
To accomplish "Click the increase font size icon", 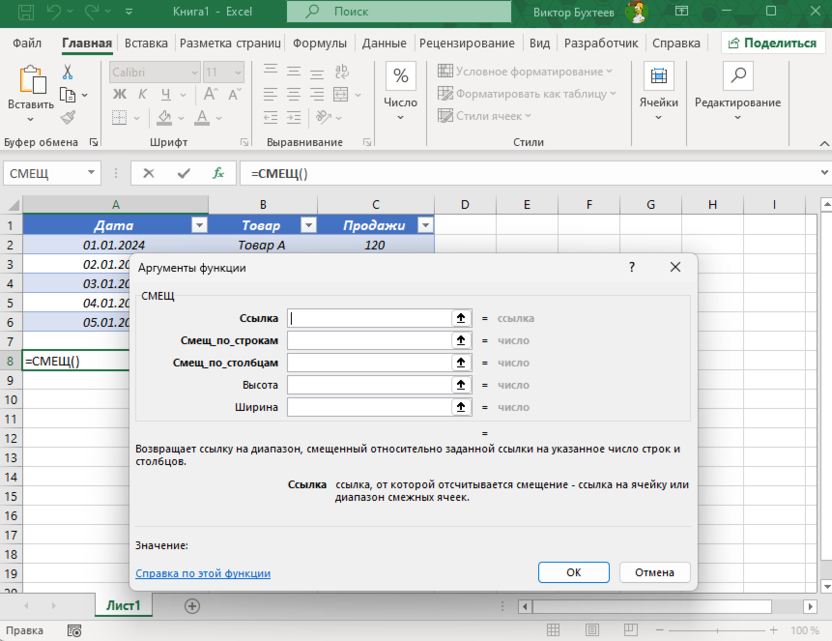I will tap(211, 94).
